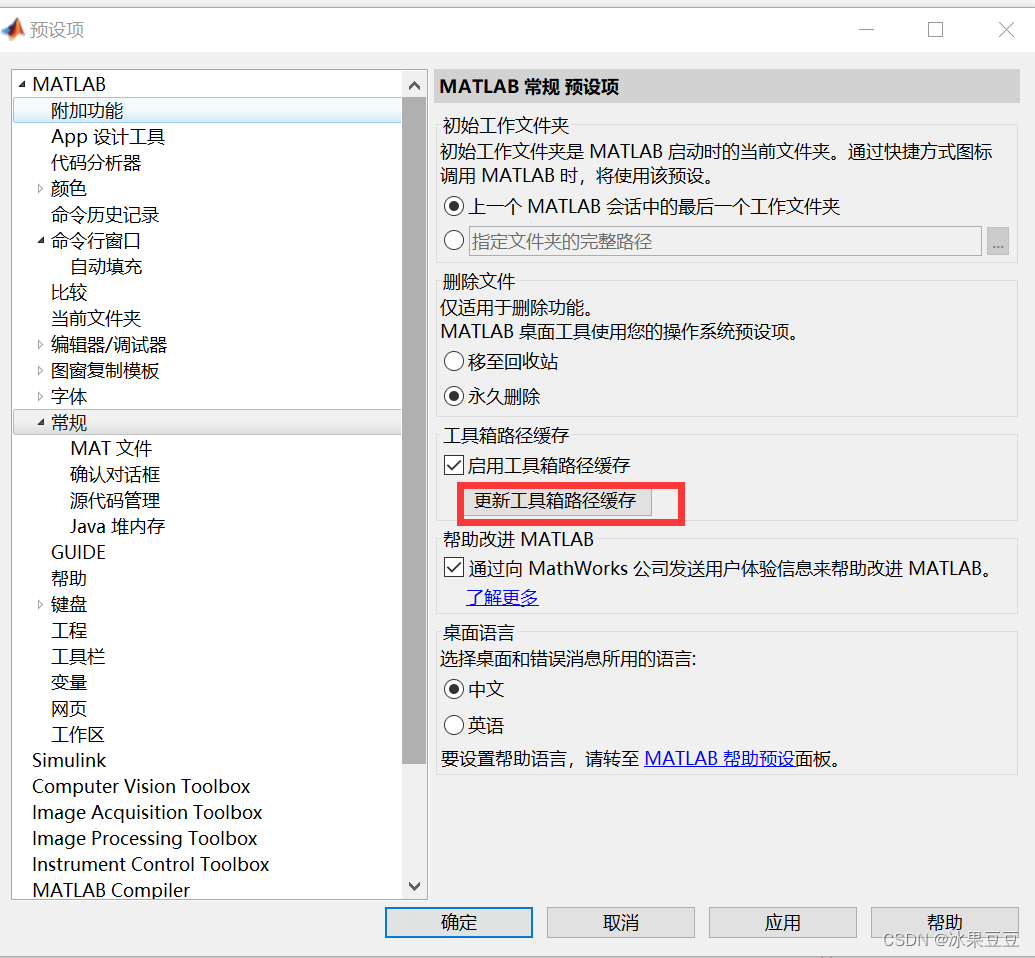Click tree scrollbar down arrow

pos(415,886)
